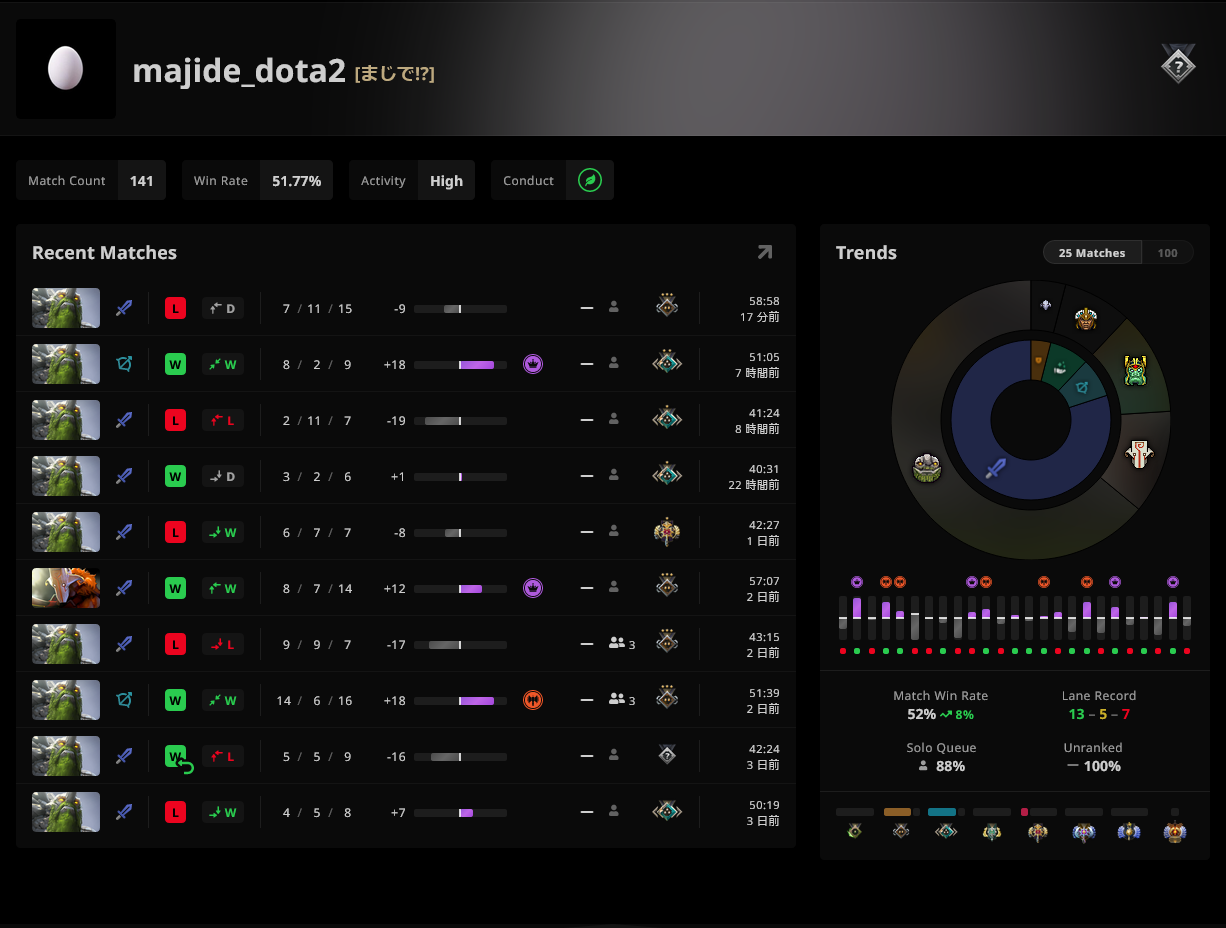Click the Win Rate 51.77% stat chip
The height and width of the screenshot is (928, 1226).
pyautogui.click(x=257, y=181)
